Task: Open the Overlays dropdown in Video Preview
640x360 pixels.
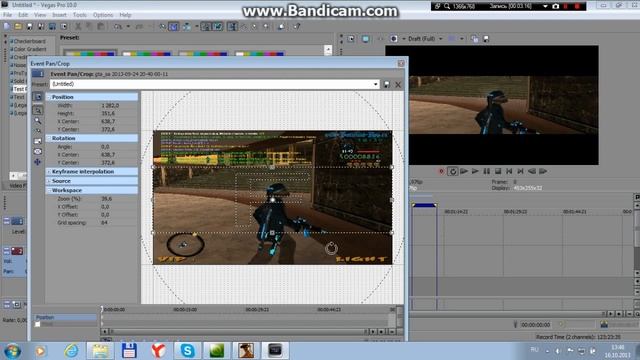Action: (x=462, y=39)
